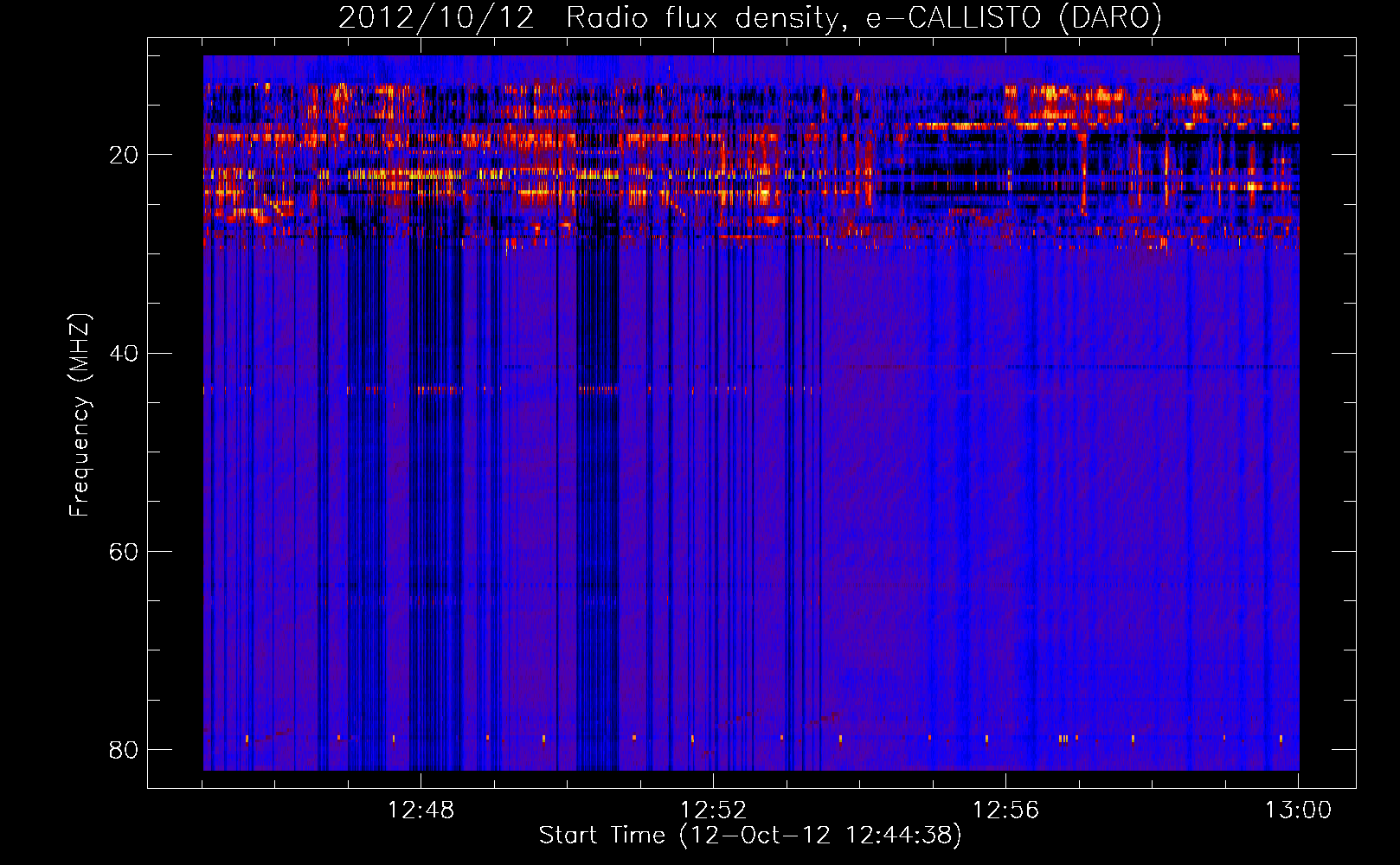This screenshot has width=1400, height=865.
Task: Click the 12:56 time tick label
Action: tap(1005, 811)
